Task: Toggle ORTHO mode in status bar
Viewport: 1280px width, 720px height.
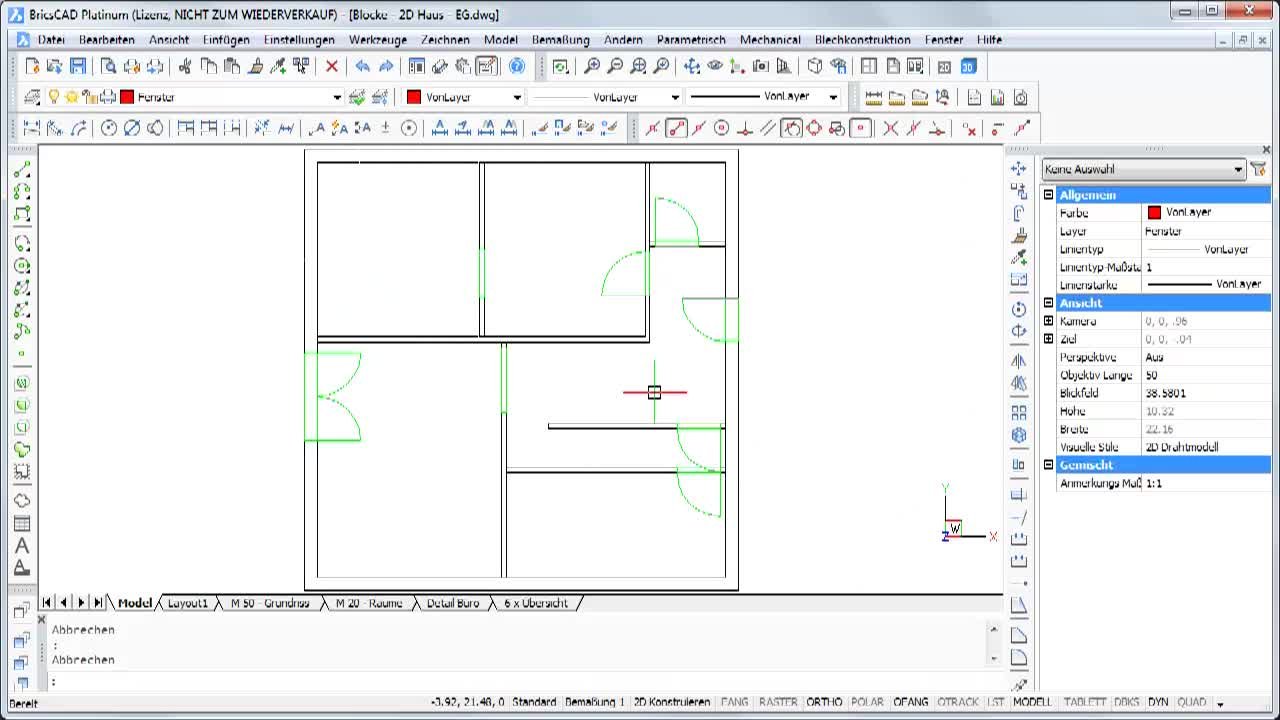Action: (x=824, y=702)
